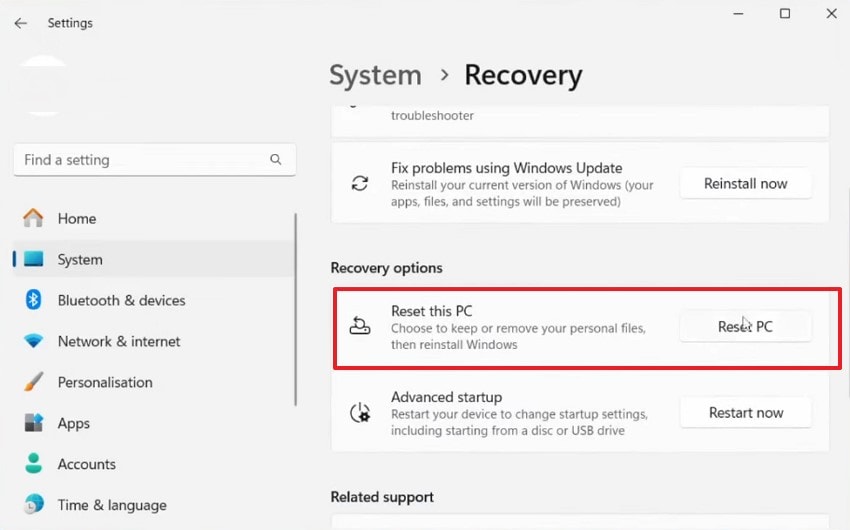Screen dimensions: 850x530
Task: Click System in the breadcrumb header
Action: point(375,75)
